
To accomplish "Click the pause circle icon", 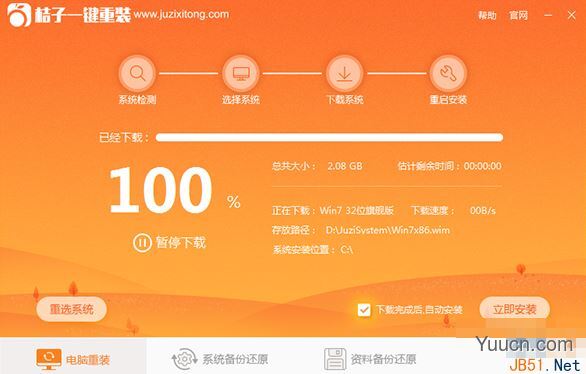I will tap(142, 243).
